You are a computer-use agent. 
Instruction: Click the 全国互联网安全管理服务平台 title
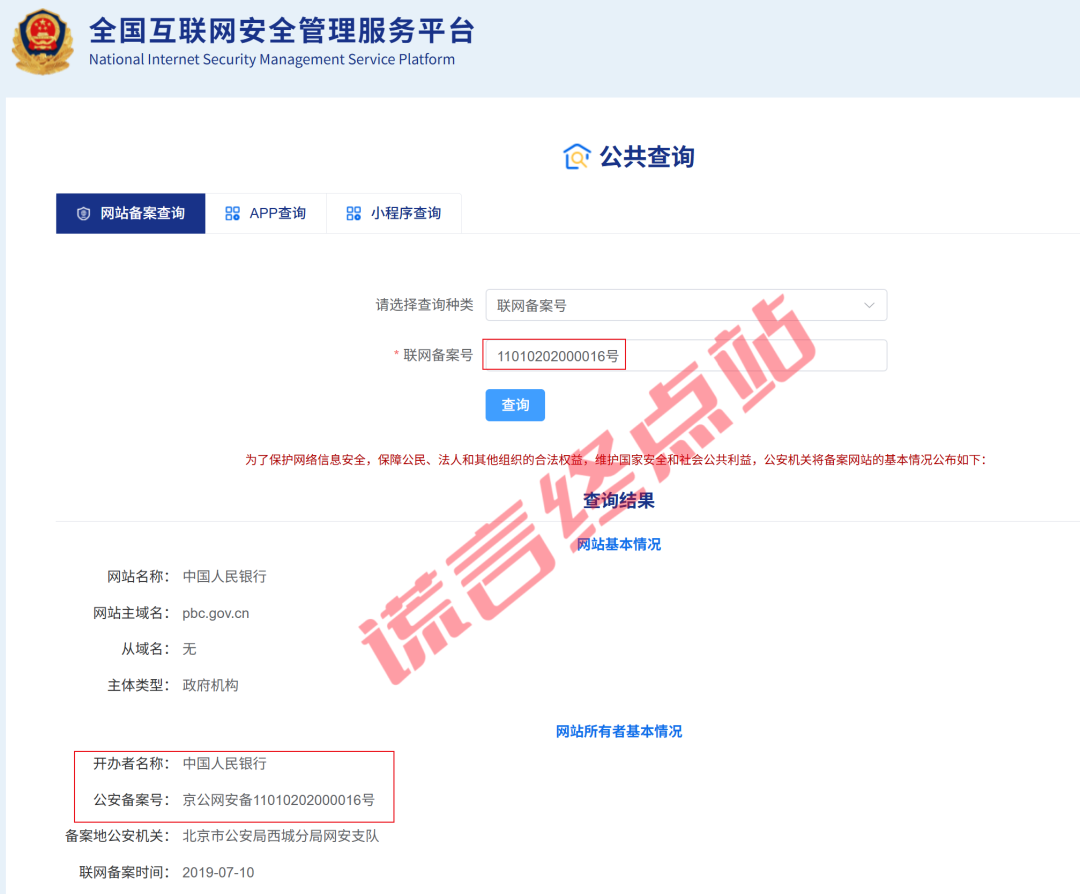(282, 30)
